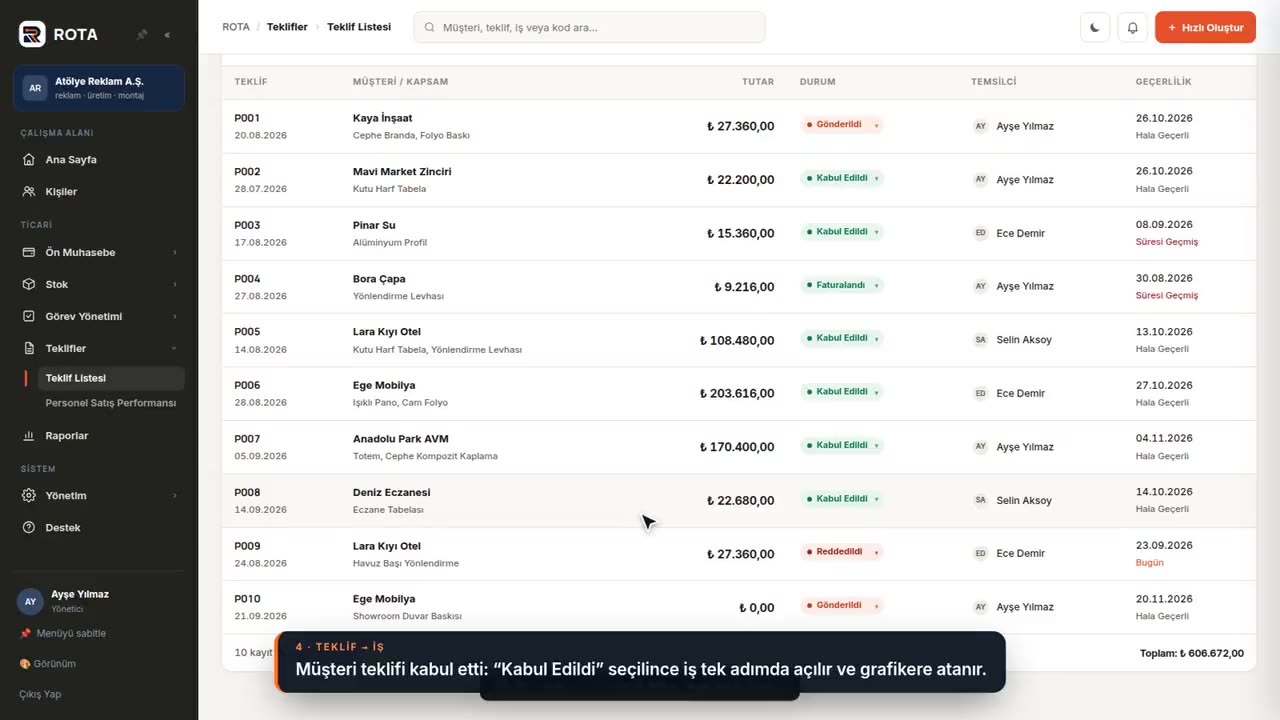Expand the Ön Muhasebe menu
1280x720 pixels.
click(100, 253)
